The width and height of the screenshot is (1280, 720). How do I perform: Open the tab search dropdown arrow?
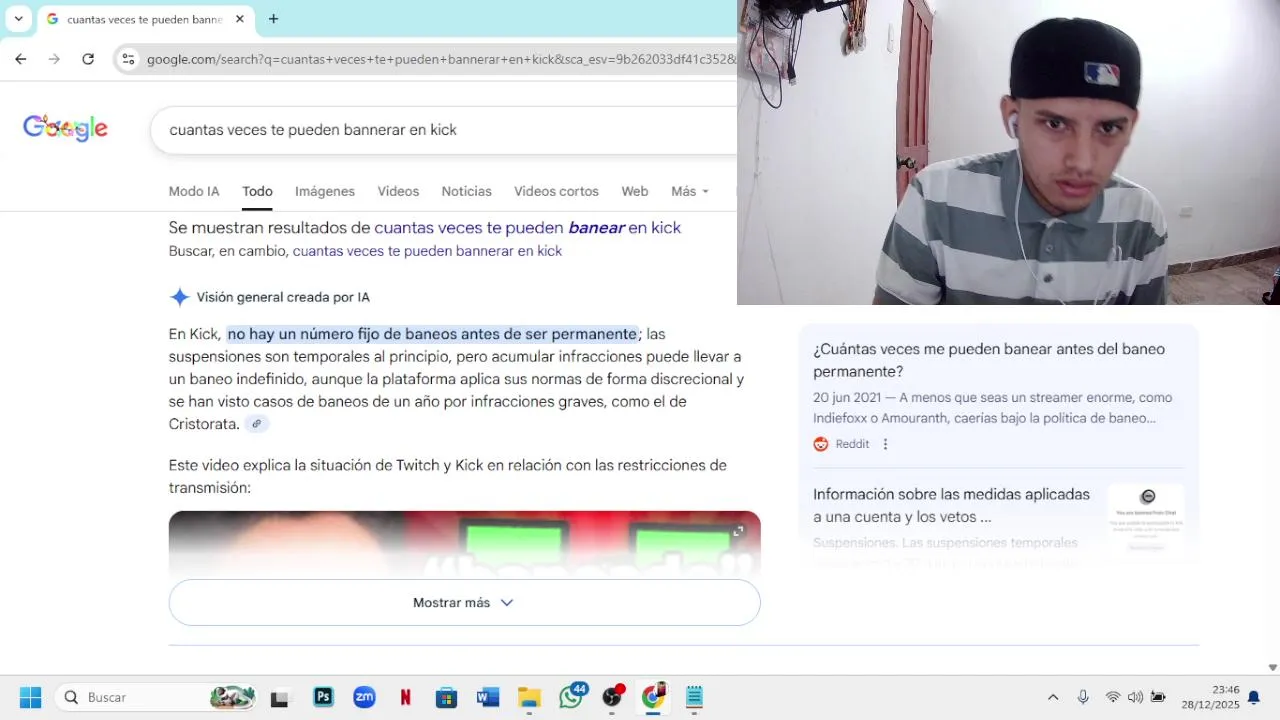point(18,19)
